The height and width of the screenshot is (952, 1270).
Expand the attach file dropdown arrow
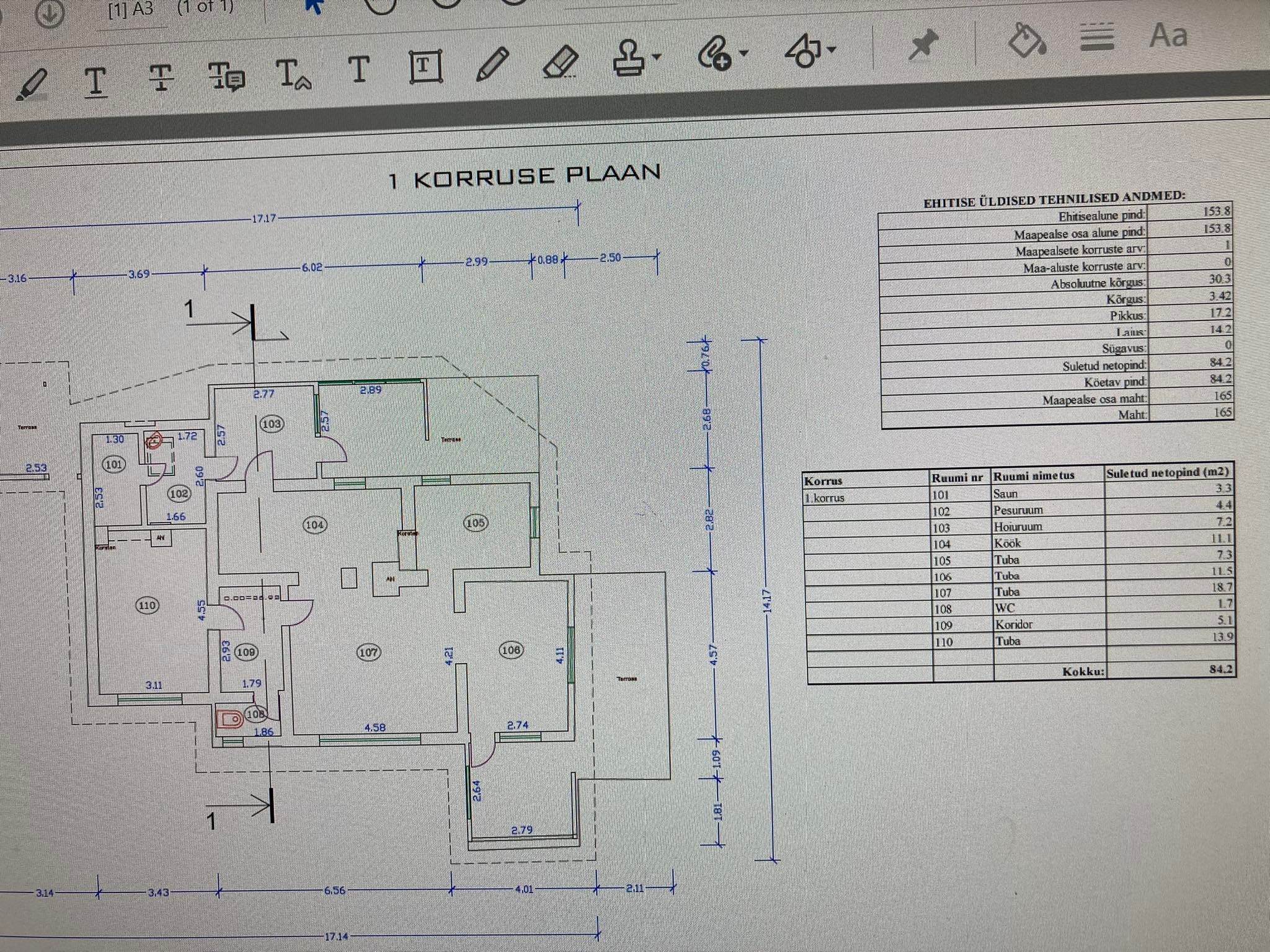coord(744,53)
